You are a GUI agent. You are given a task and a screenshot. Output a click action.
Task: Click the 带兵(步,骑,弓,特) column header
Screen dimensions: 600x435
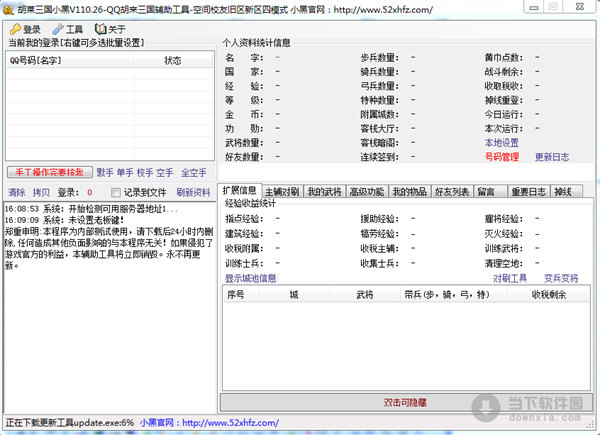(x=453, y=295)
